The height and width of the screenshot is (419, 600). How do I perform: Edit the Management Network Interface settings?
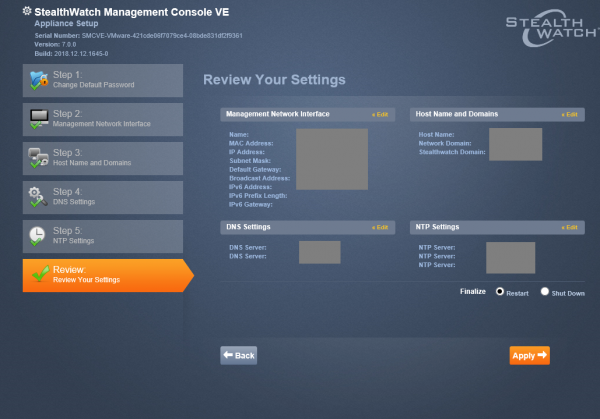[379, 115]
